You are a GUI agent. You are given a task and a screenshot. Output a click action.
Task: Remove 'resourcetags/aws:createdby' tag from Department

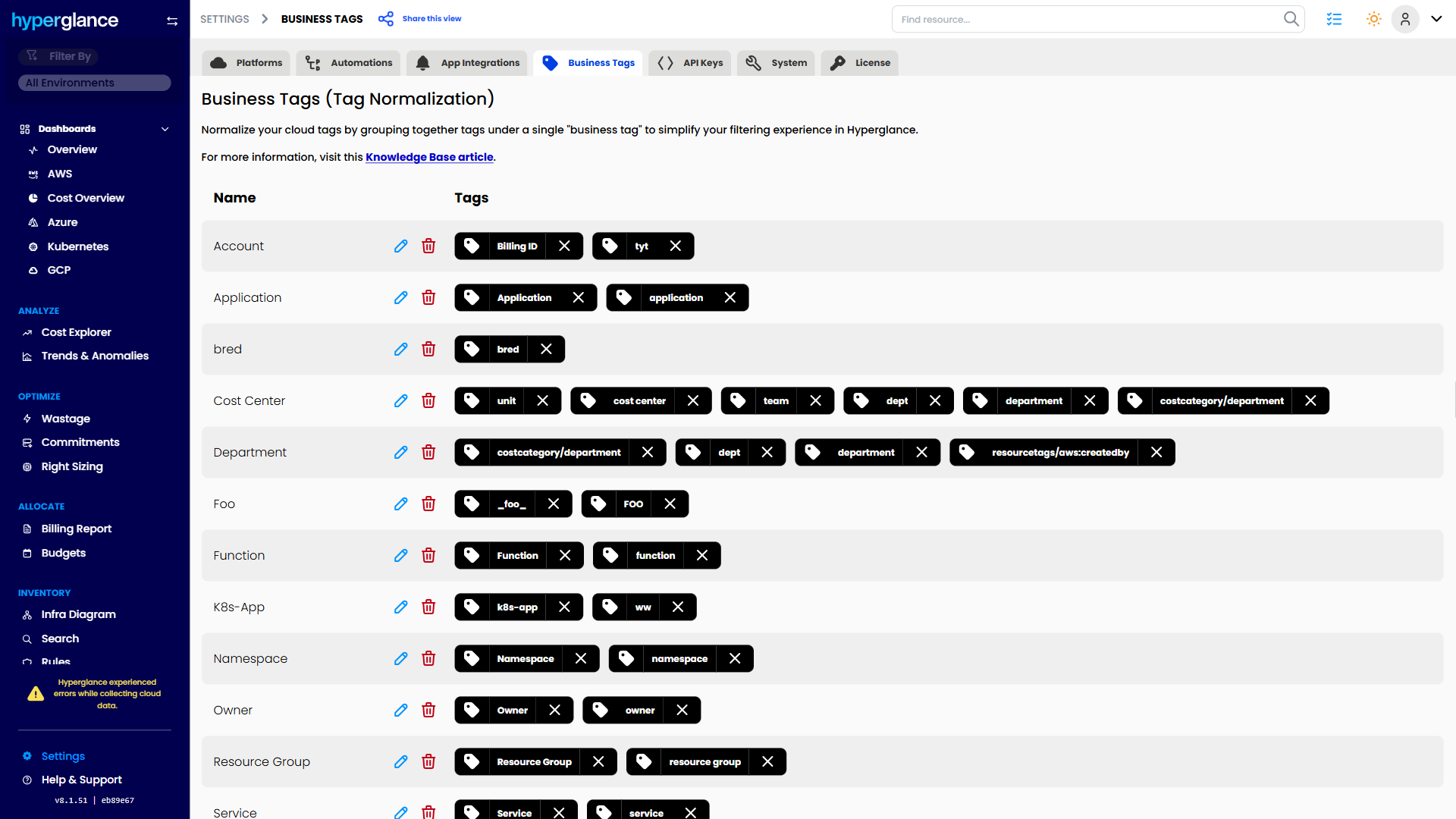(1156, 452)
